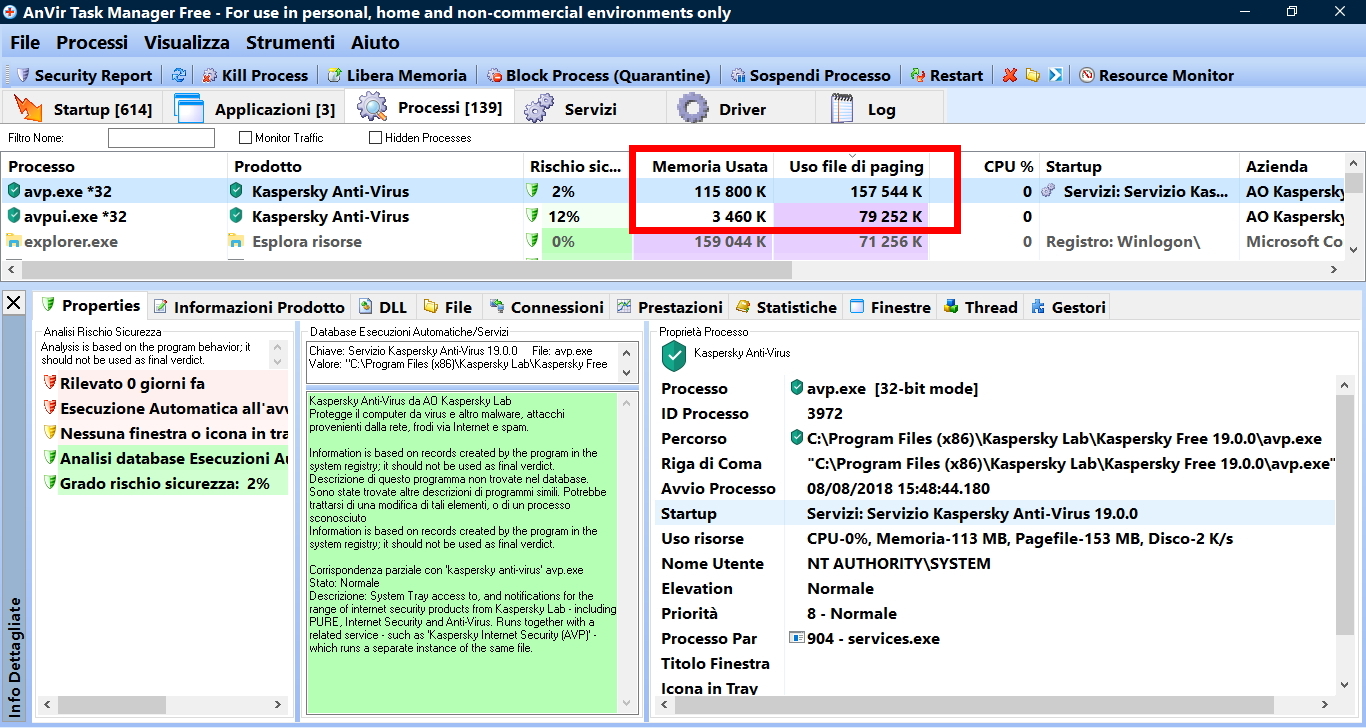This screenshot has height=728, width=1366.
Task: Click the process list scroll up arrow
Action: 1354,164
